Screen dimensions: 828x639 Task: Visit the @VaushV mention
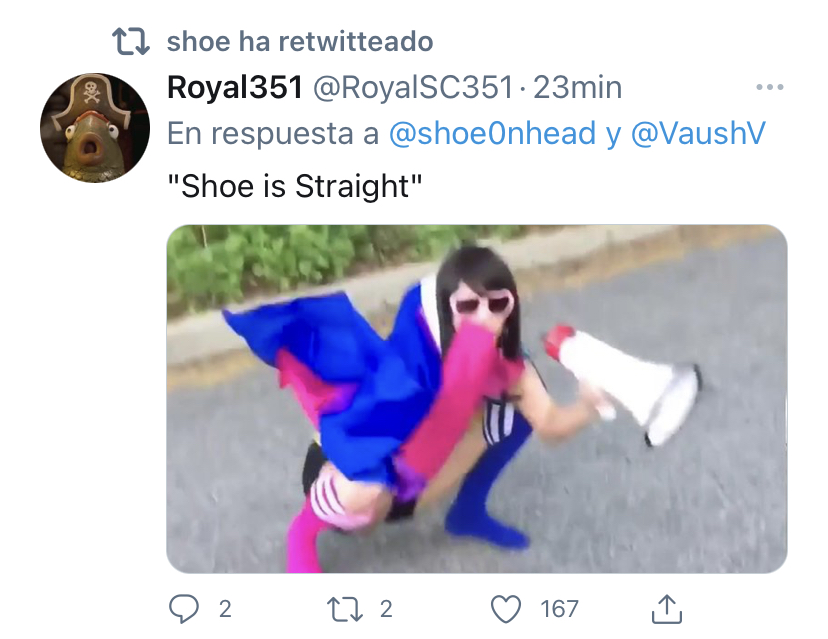(698, 133)
